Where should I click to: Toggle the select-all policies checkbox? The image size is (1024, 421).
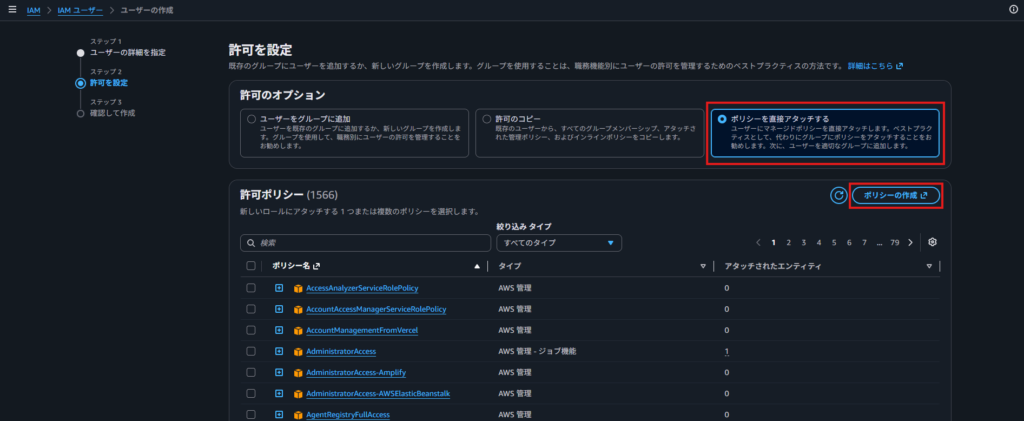click(x=251, y=266)
